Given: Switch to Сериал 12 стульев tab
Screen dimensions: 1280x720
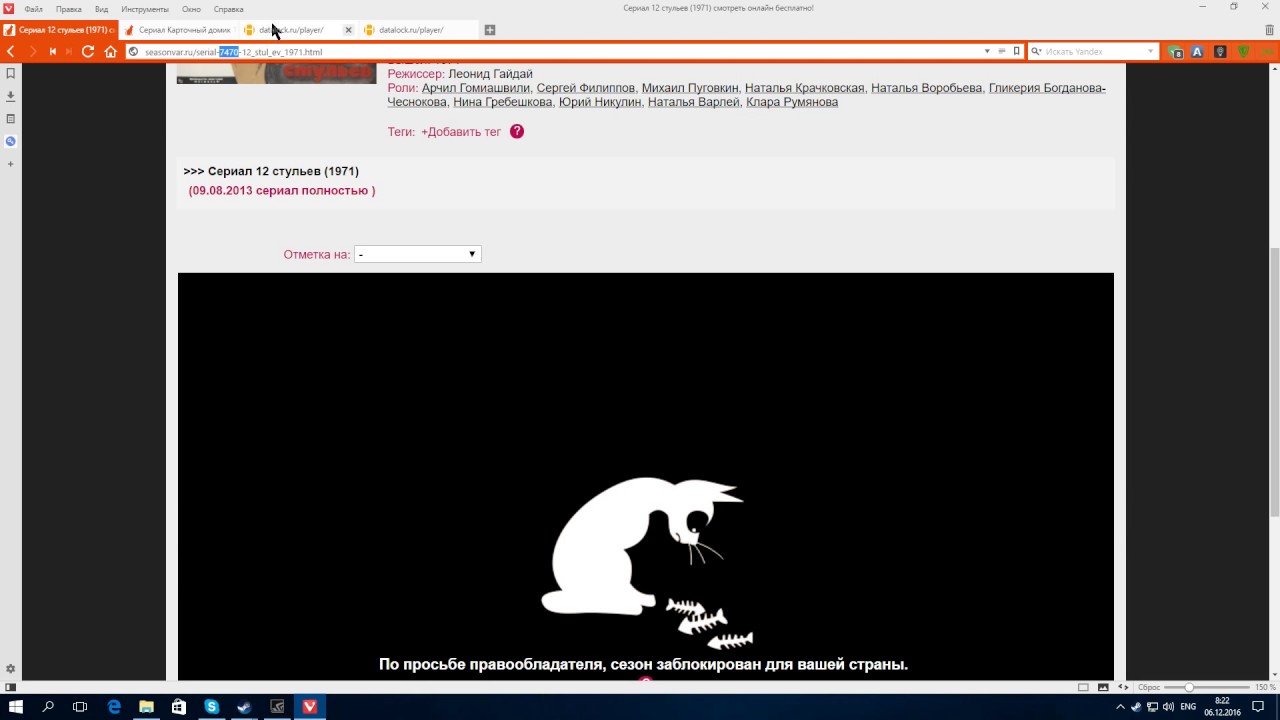Looking at the screenshot, I should (59, 30).
